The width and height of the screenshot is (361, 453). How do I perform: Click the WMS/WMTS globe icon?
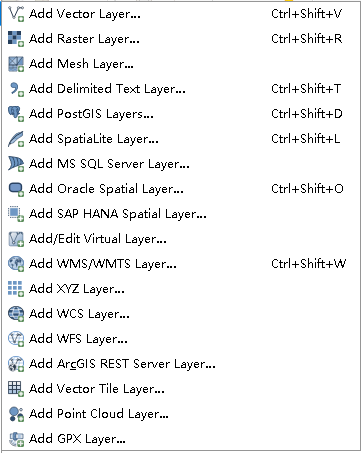click(16, 264)
